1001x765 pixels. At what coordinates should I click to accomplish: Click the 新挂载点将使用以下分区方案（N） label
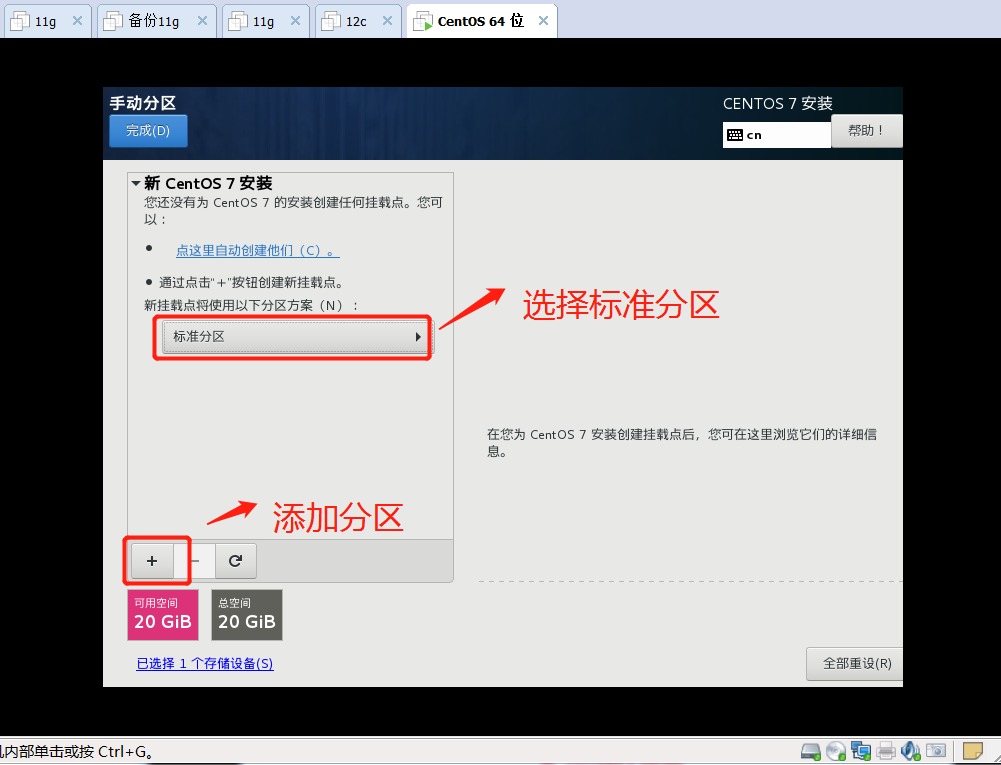pos(251,305)
